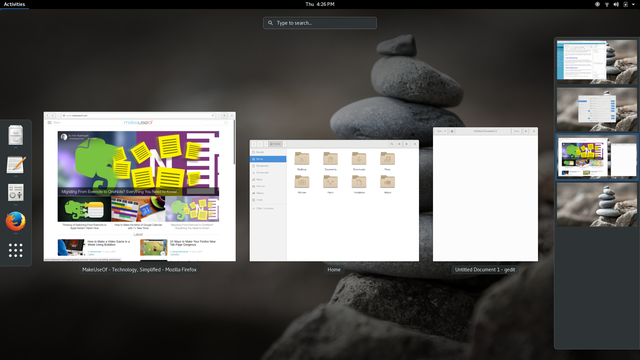
Task: Switch to the empty fourth workspace
Action: point(597,204)
